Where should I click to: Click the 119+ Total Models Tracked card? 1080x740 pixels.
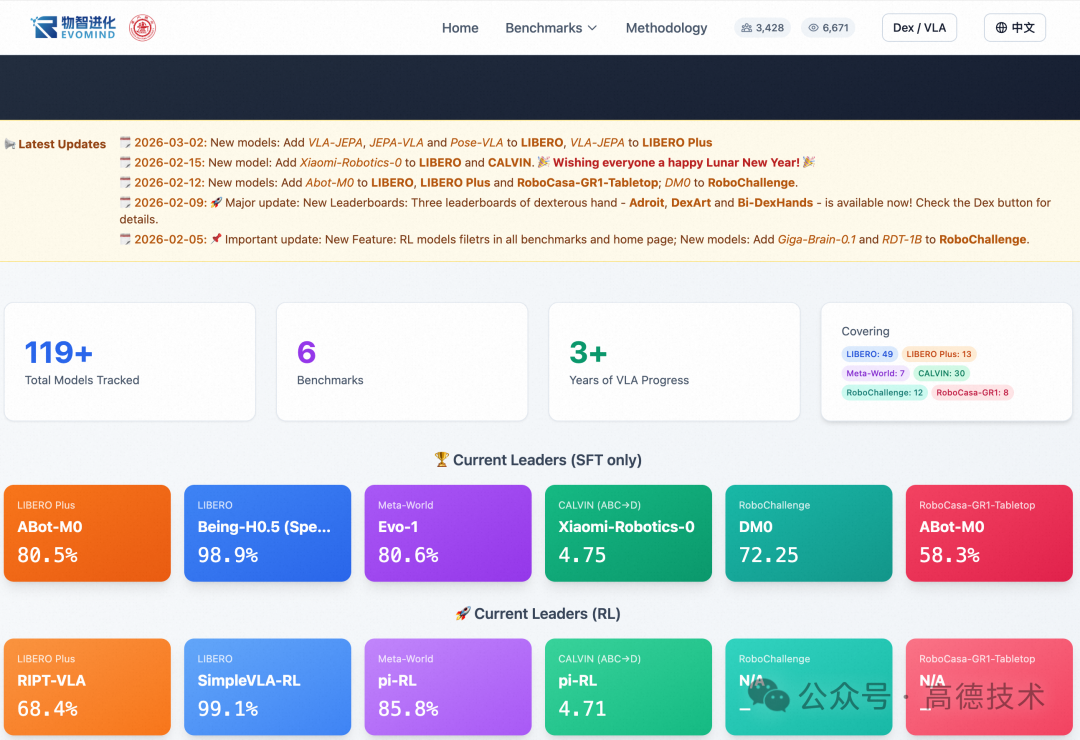click(130, 362)
